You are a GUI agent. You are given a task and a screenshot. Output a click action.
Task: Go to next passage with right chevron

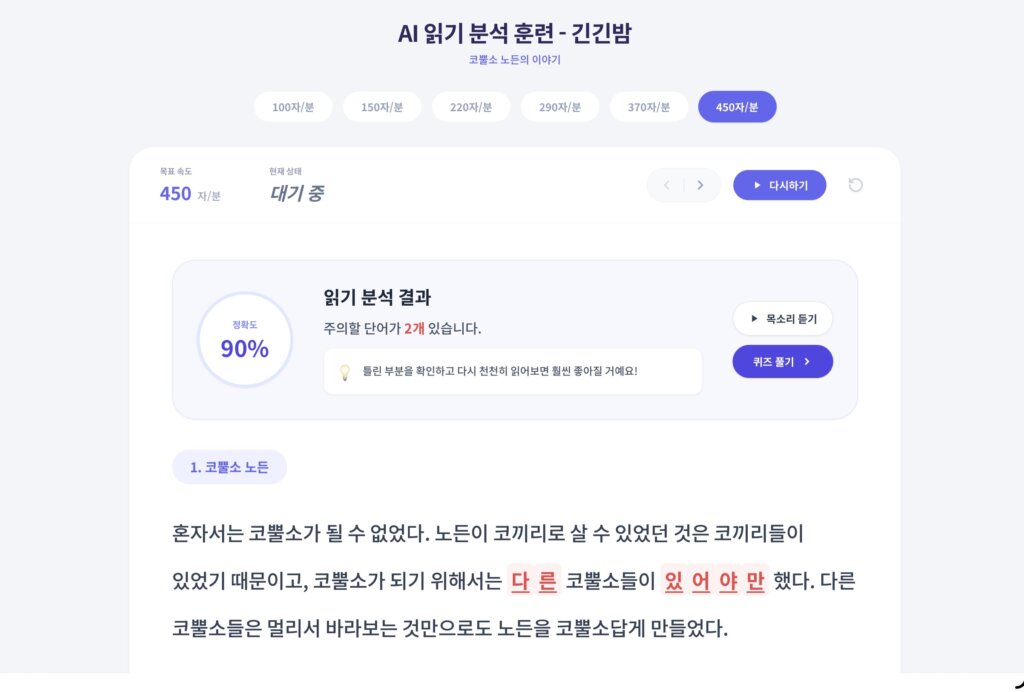pos(700,185)
